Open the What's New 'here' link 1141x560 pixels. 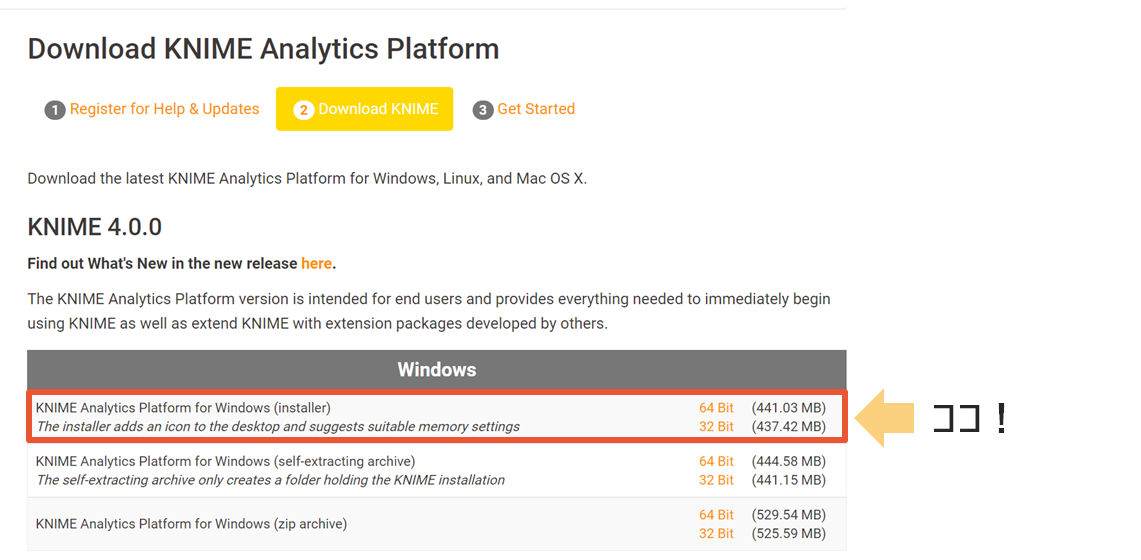pyautogui.click(x=316, y=263)
